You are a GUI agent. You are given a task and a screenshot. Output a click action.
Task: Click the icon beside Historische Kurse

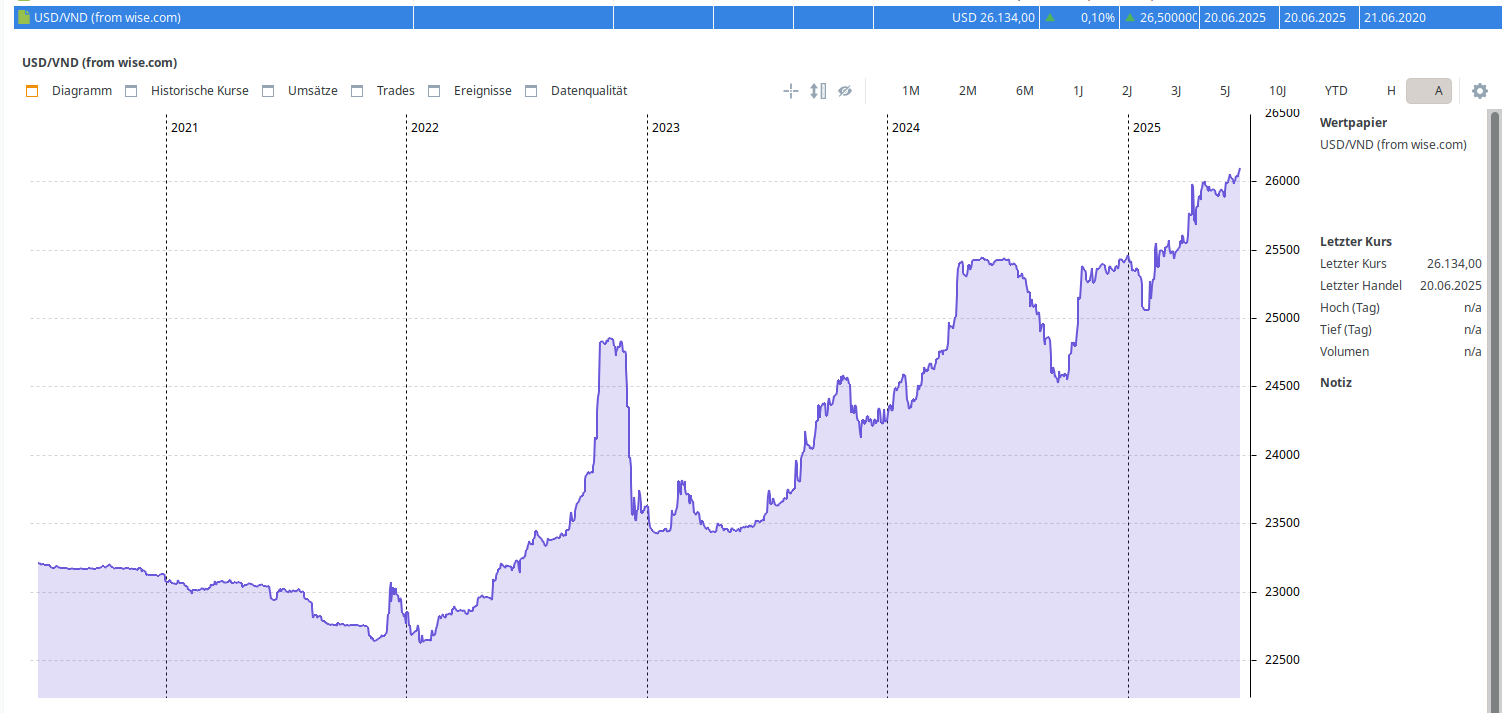point(131,91)
